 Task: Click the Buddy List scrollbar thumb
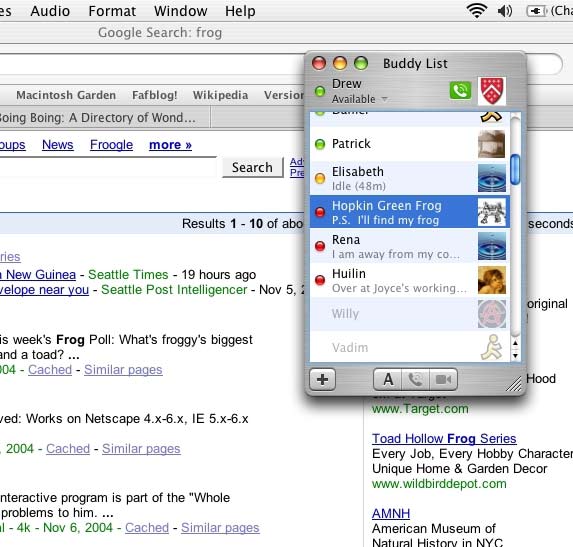point(515,170)
